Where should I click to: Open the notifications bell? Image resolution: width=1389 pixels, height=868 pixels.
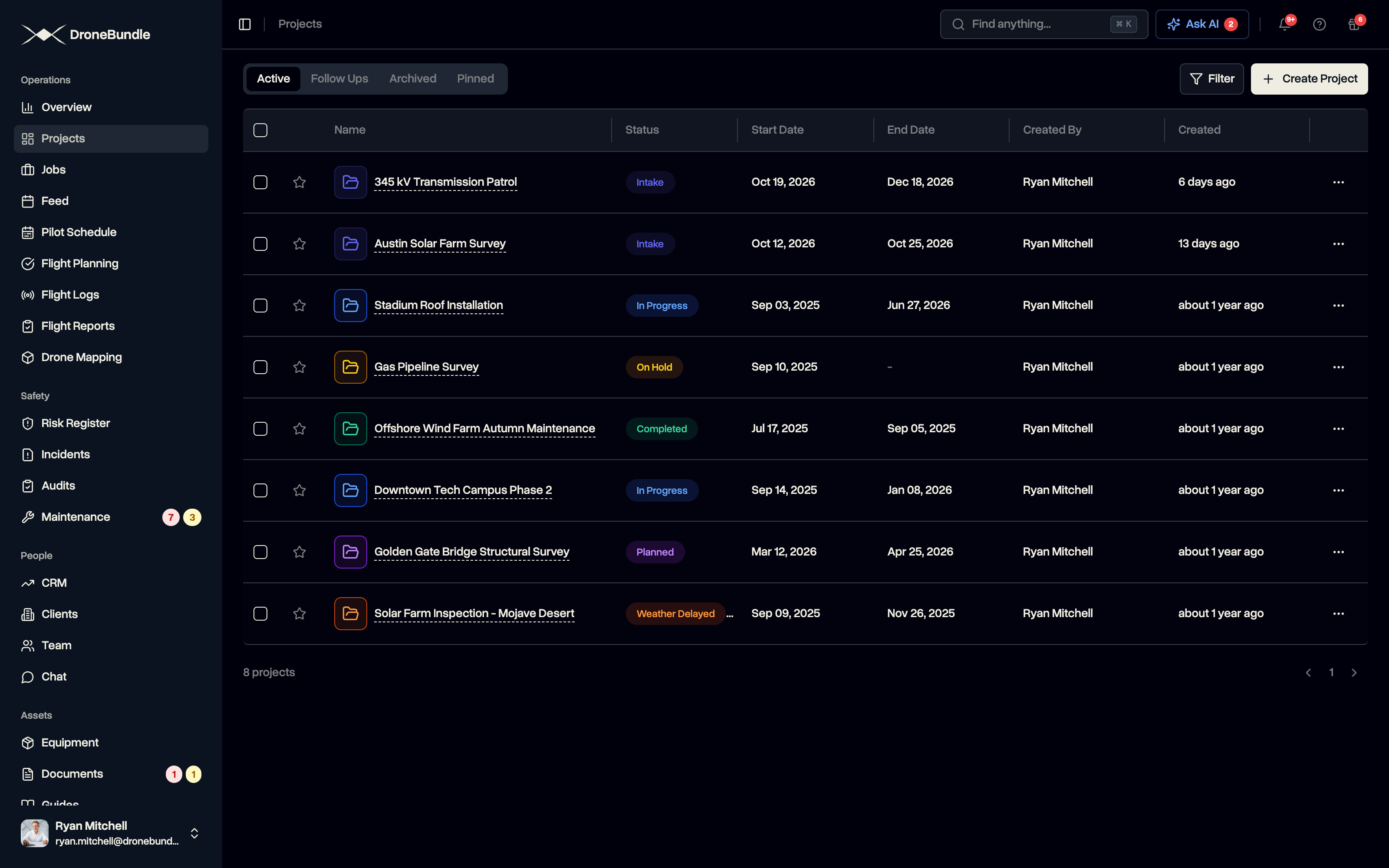(x=1284, y=24)
